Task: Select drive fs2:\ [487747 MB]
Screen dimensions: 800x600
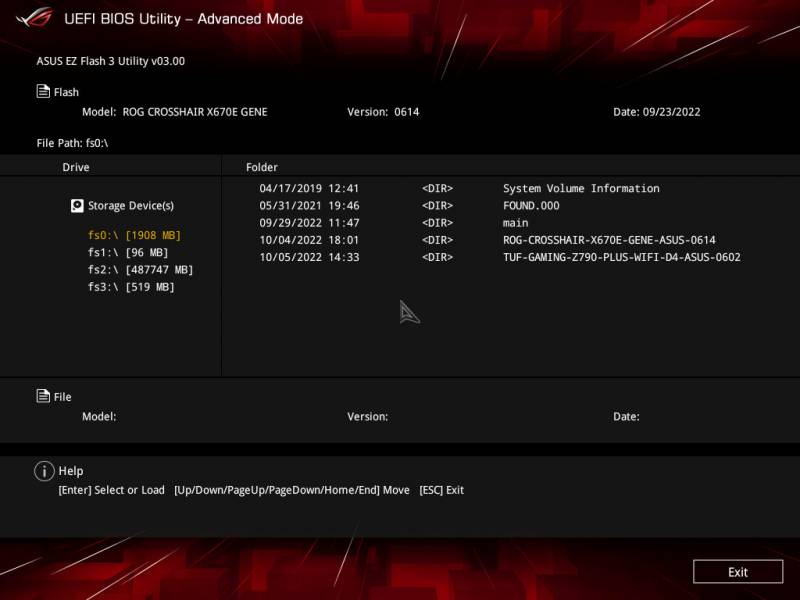Action: point(140,270)
